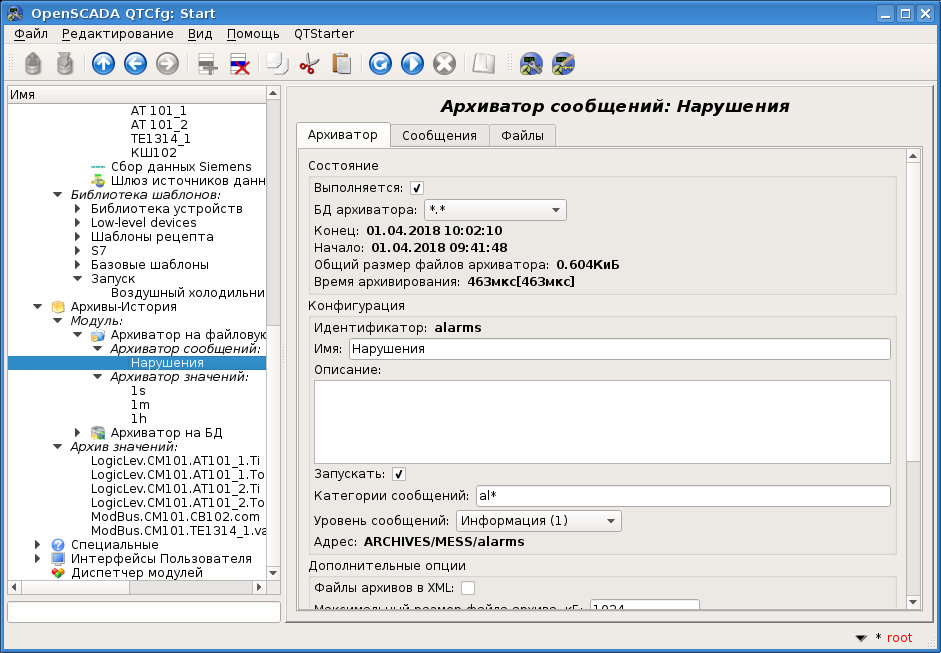Click the first QTStarter module icon
Screen dimensions: 941x653
[531, 64]
